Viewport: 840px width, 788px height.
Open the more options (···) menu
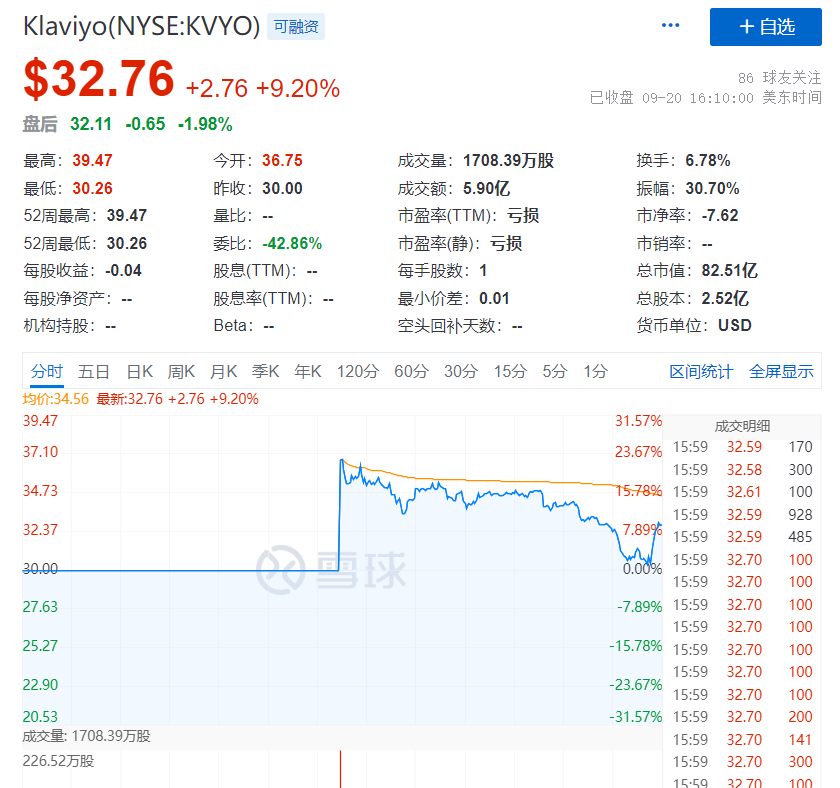point(670,25)
